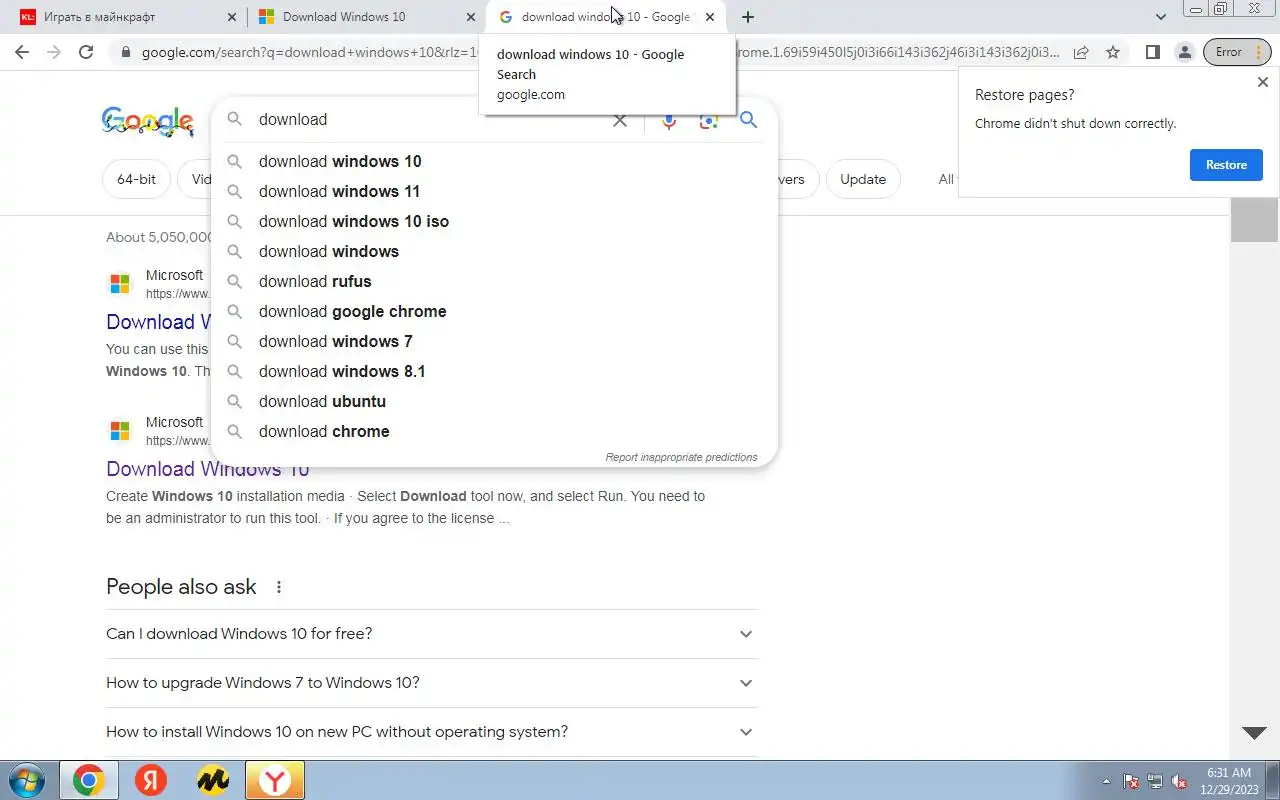The image size is (1280, 800).
Task: Expand How to install Windows 10 on new PC
Action: 432,732
